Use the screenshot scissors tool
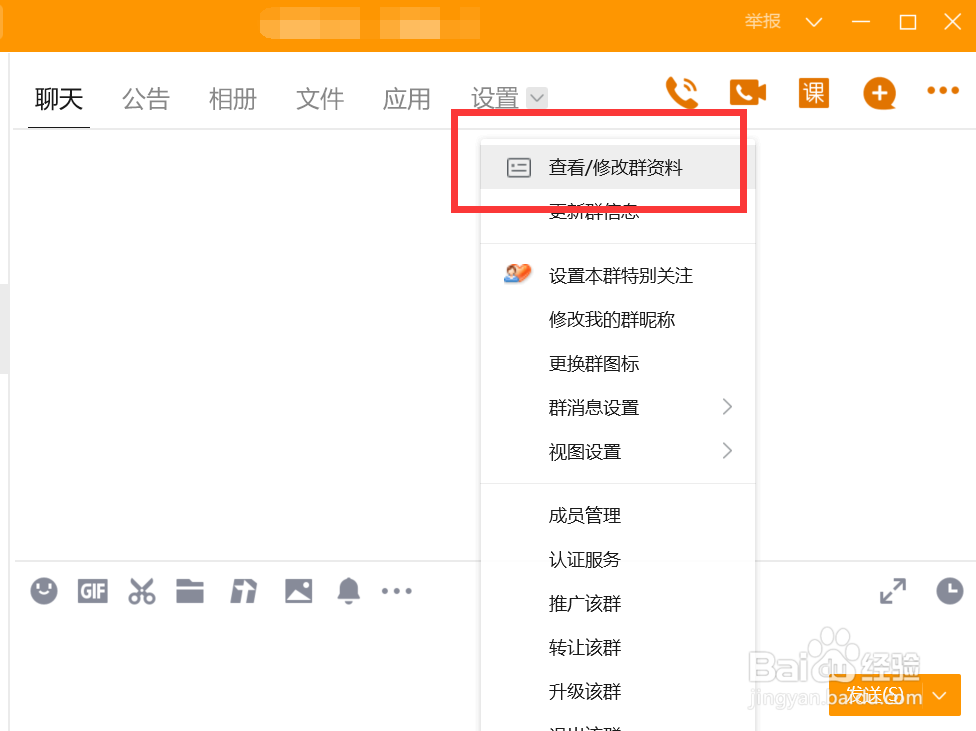The width and height of the screenshot is (976, 731). click(141, 591)
